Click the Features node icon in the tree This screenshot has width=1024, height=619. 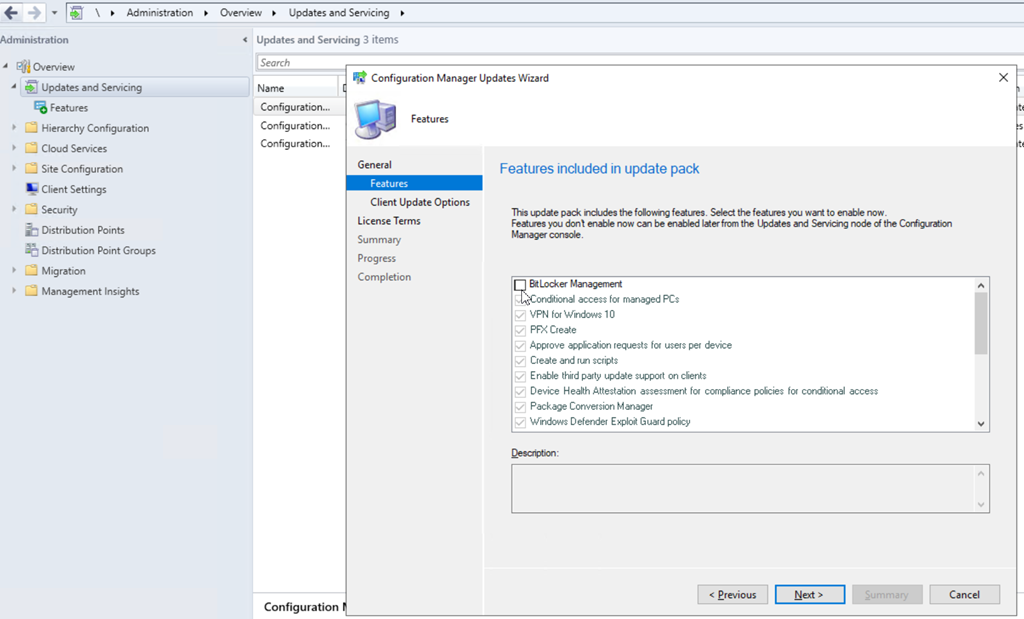pyautogui.click(x=40, y=107)
